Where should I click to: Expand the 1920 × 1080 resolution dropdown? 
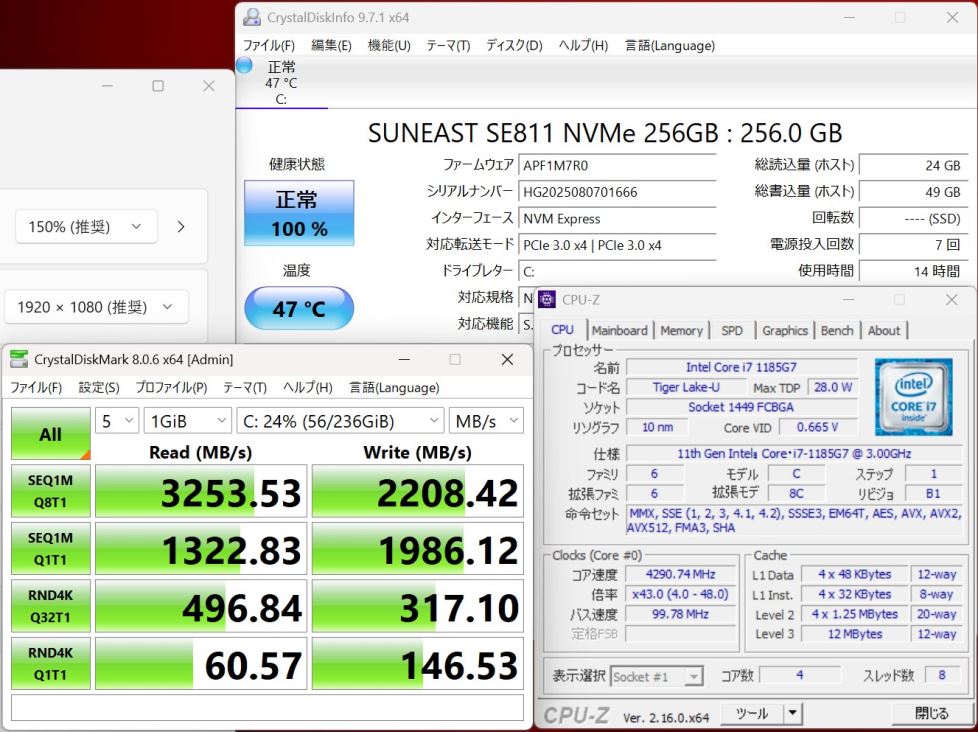click(95, 307)
